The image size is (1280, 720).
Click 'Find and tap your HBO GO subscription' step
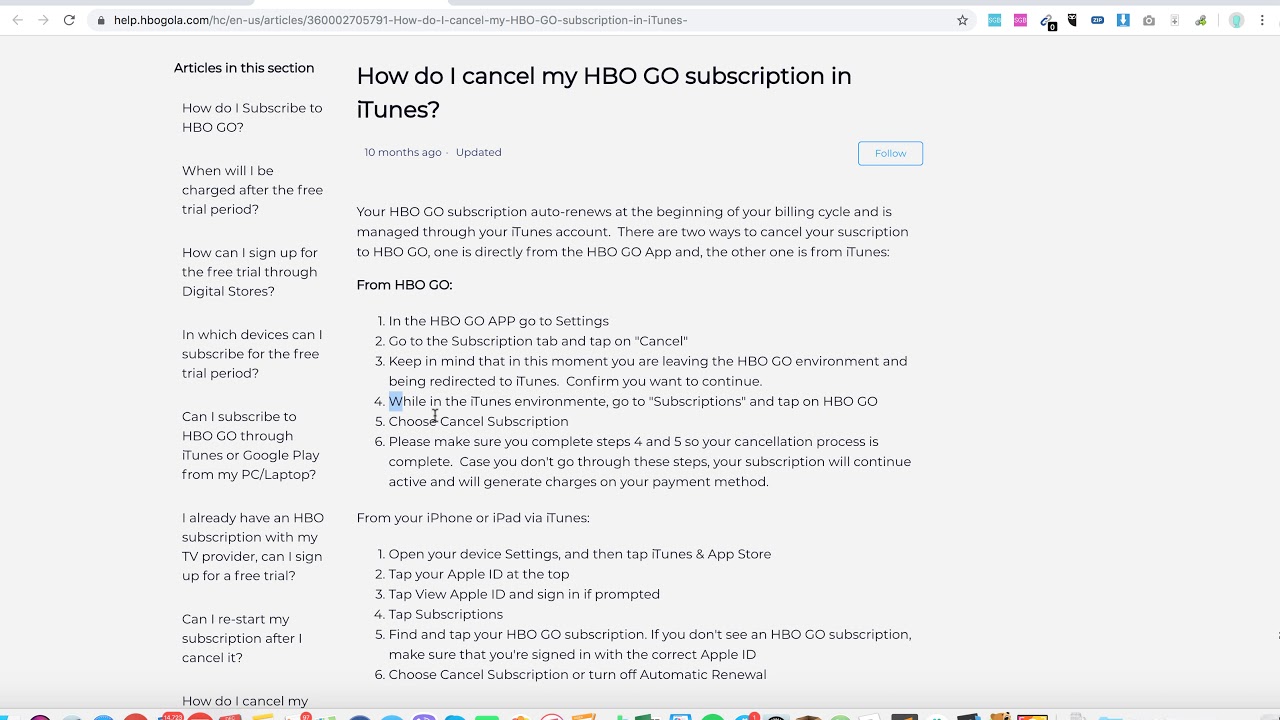click(x=650, y=644)
